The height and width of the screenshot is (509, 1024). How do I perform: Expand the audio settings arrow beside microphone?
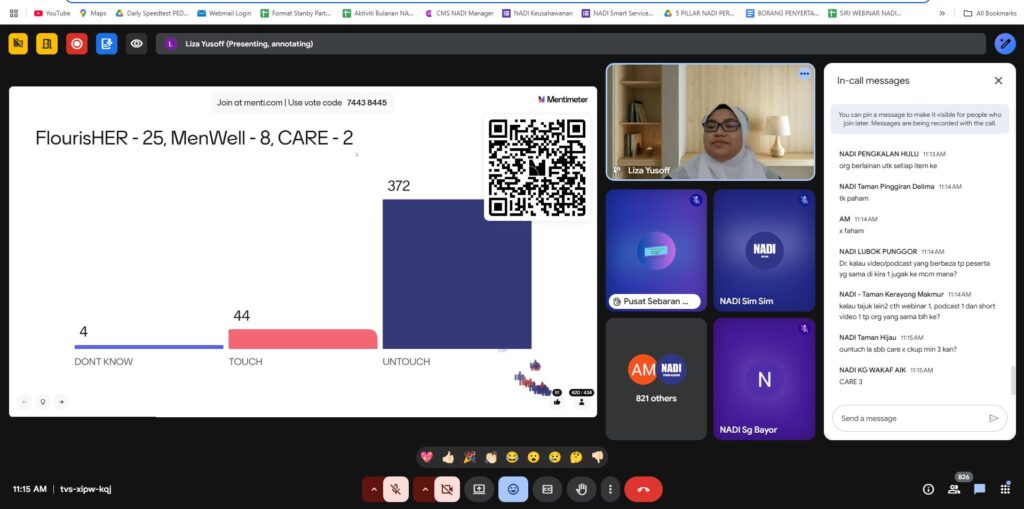(373, 489)
